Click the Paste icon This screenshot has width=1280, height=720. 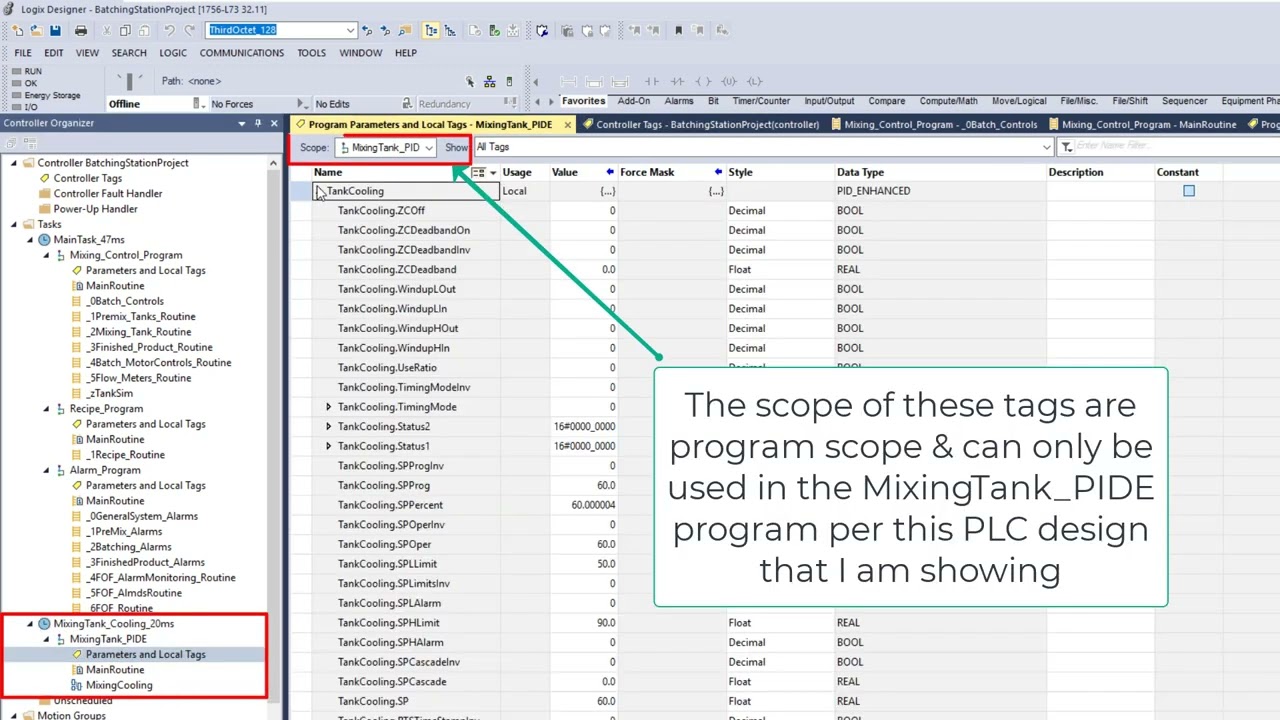tap(143, 30)
